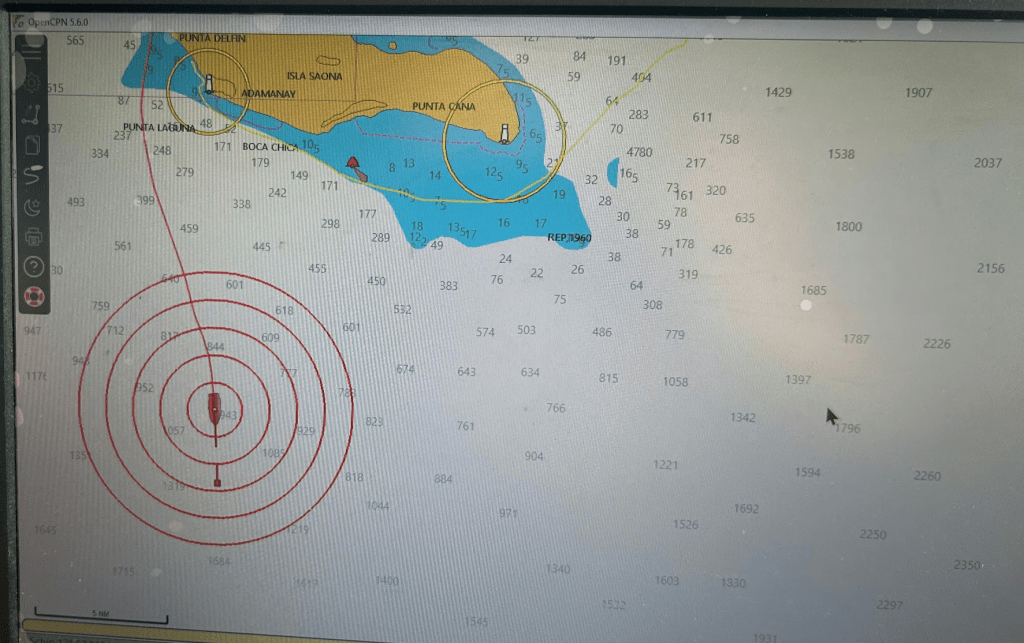Trigger Man Overboard lifebuoy icon
This screenshot has height=643, width=1024.
pos(33,297)
